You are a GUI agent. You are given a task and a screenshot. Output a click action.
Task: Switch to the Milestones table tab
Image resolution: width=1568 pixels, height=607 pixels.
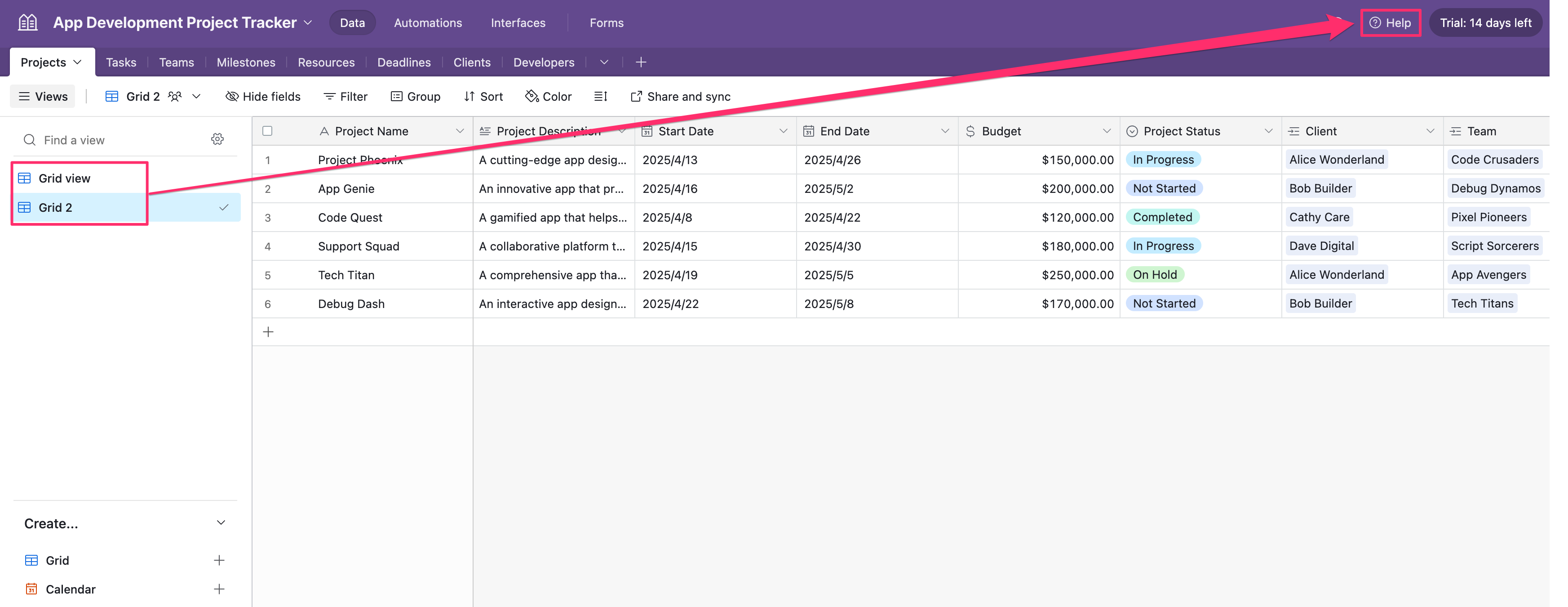(245, 62)
